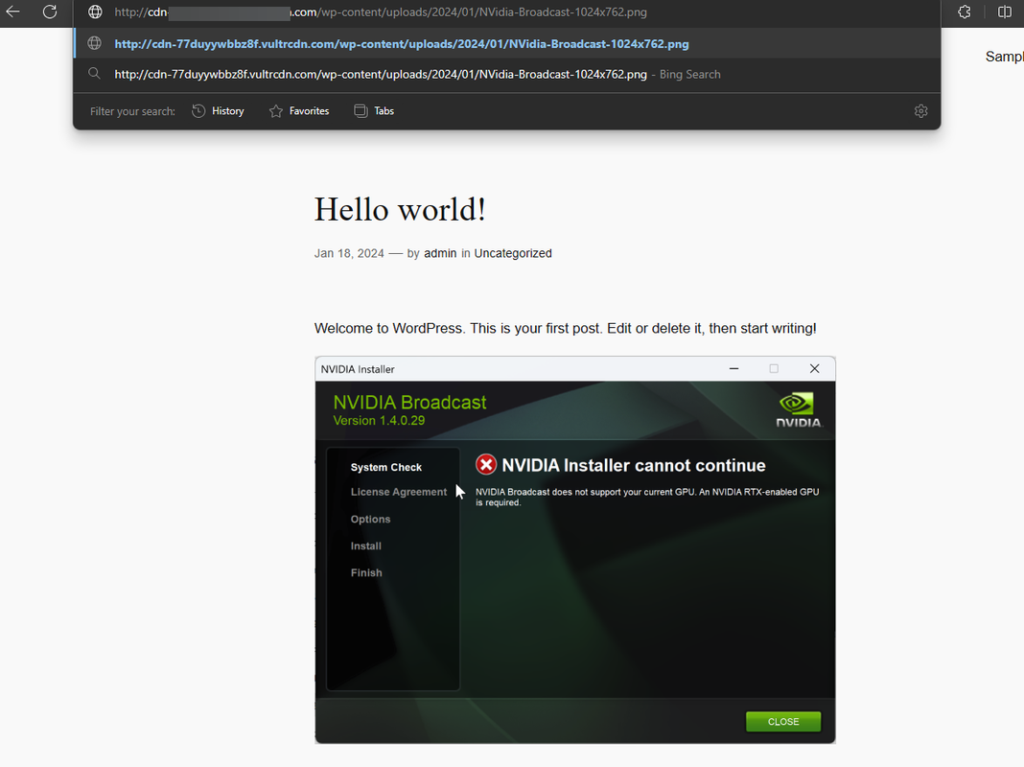Choose the Bing Search suggestion row

click(x=507, y=74)
